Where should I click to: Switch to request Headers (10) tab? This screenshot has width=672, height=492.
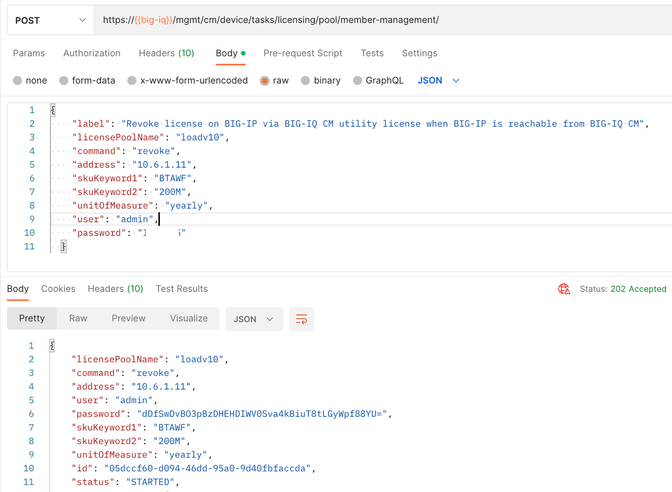[x=166, y=53]
